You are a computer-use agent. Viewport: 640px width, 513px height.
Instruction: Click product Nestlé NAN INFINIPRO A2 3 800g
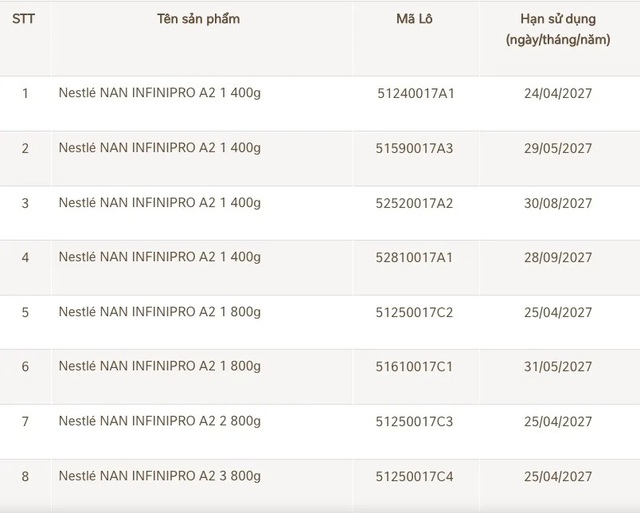160,475
